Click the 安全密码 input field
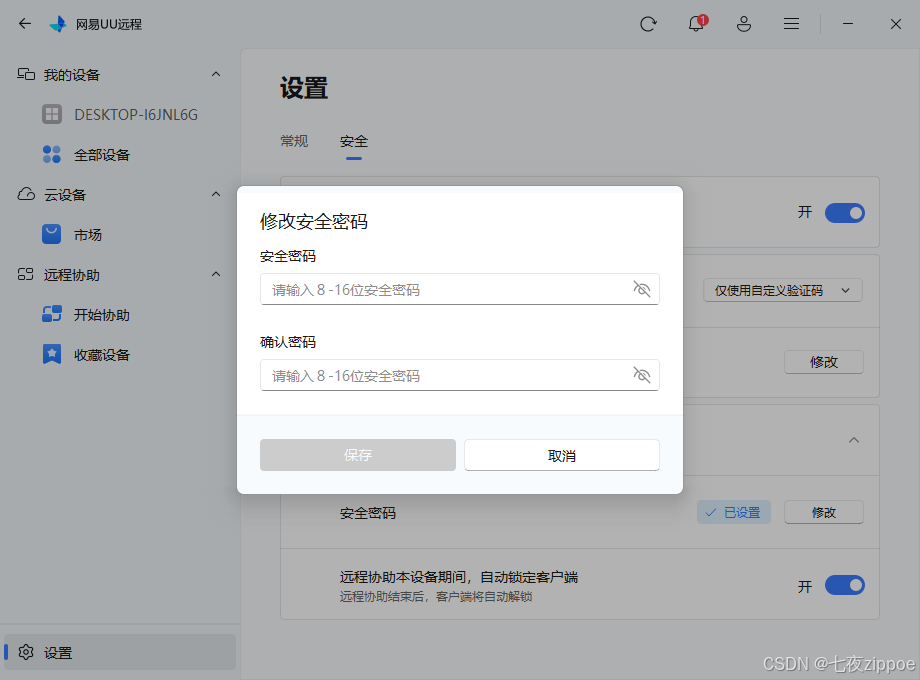The height and width of the screenshot is (680, 920). point(459,289)
